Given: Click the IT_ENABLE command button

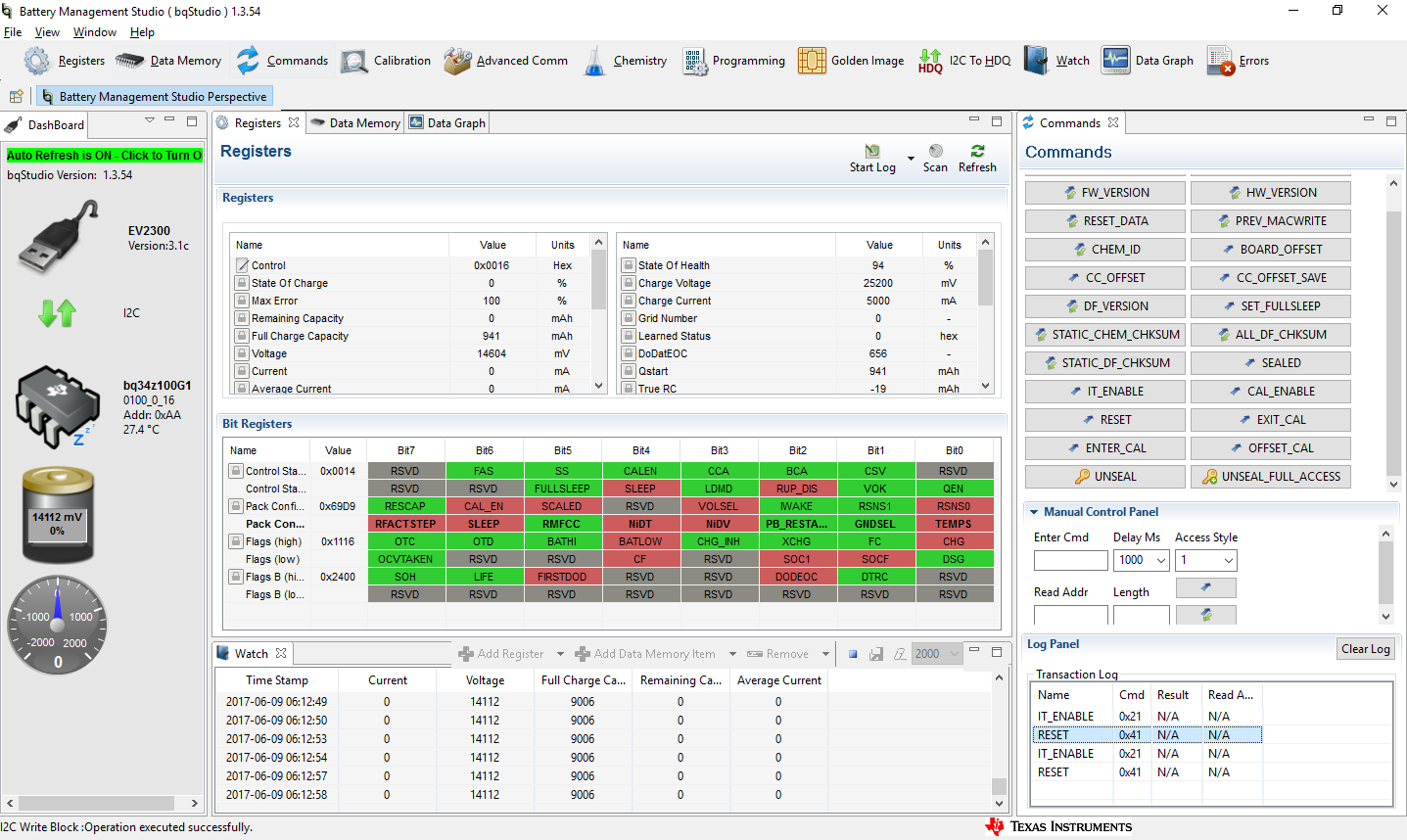Looking at the screenshot, I should (x=1105, y=392).
